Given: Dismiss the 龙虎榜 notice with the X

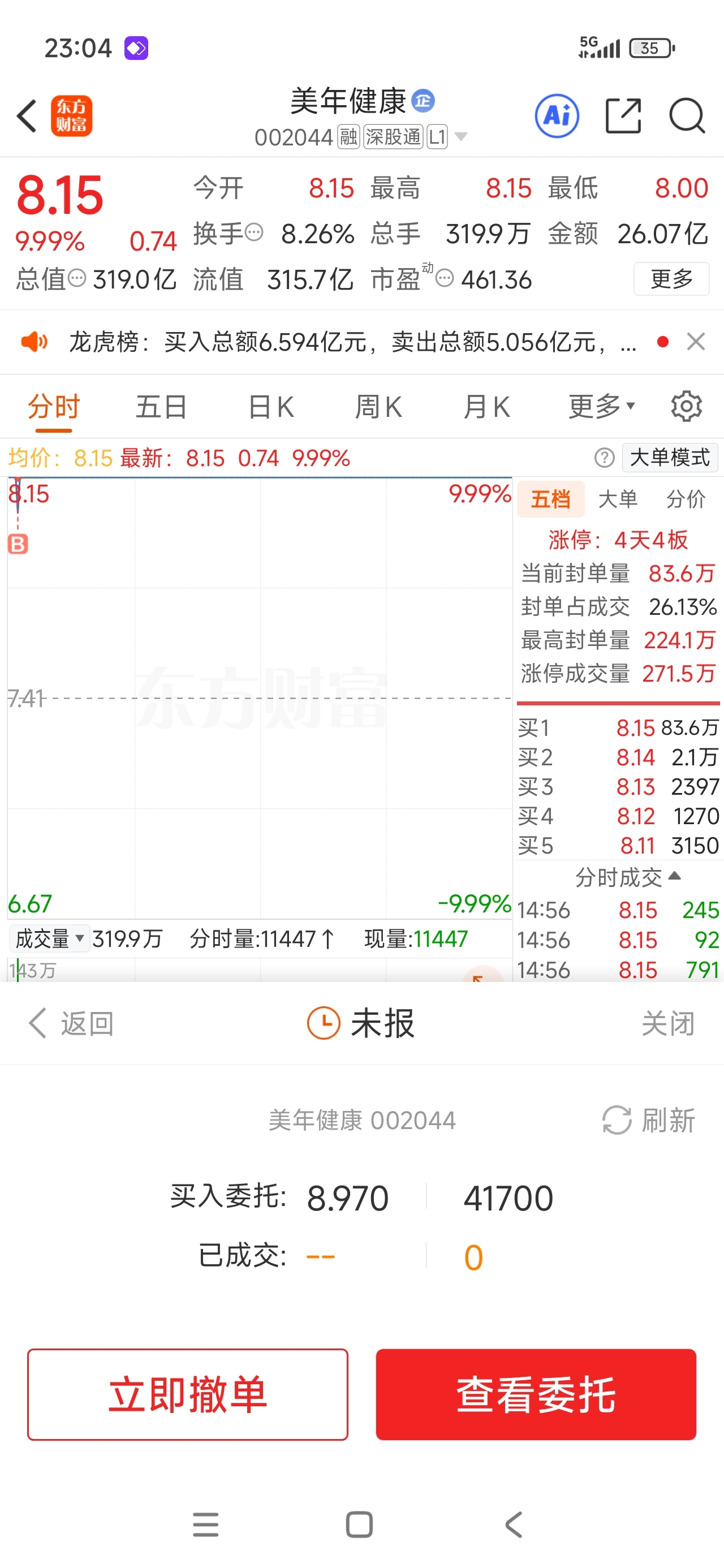Looking at the screenshot, I should coord(695,342).
